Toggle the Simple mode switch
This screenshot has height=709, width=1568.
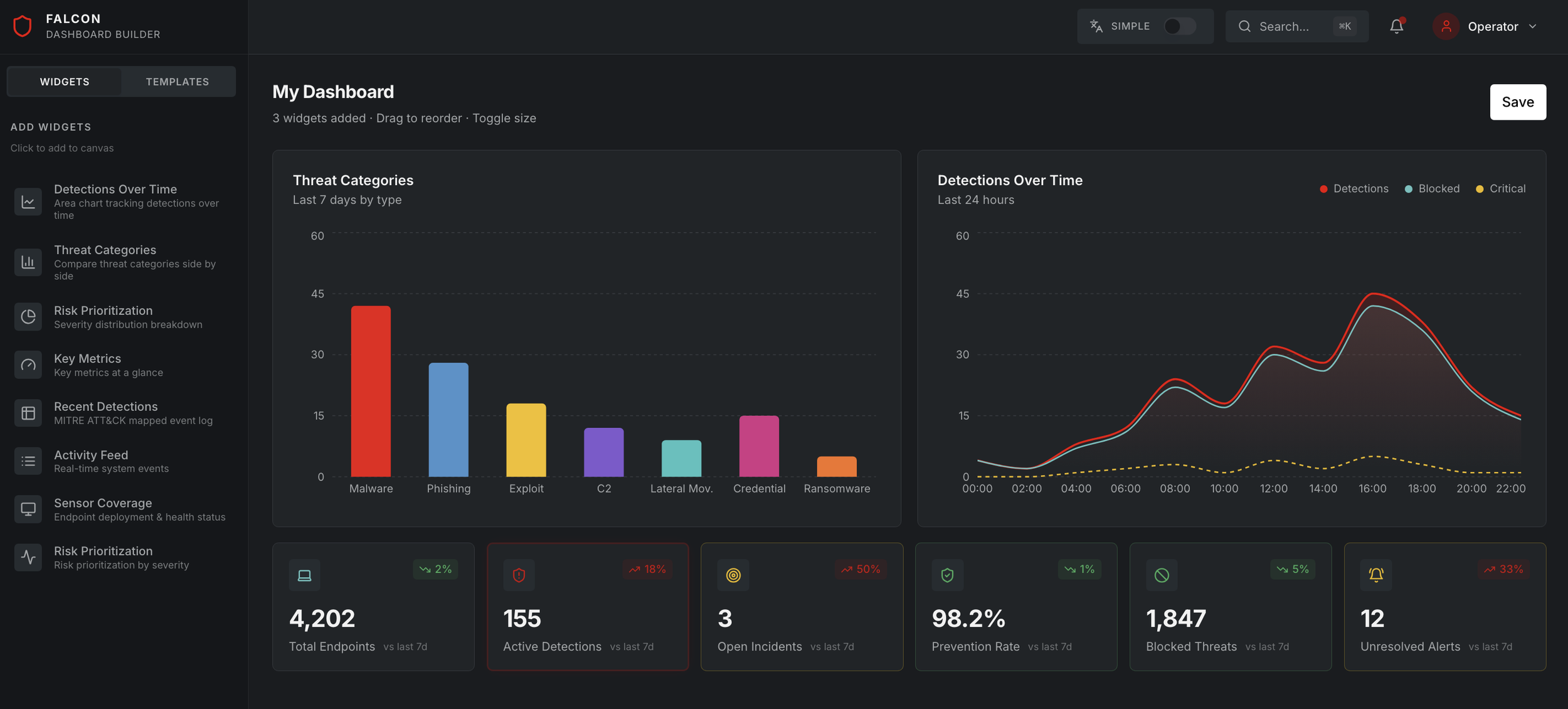coord(1179,26)
